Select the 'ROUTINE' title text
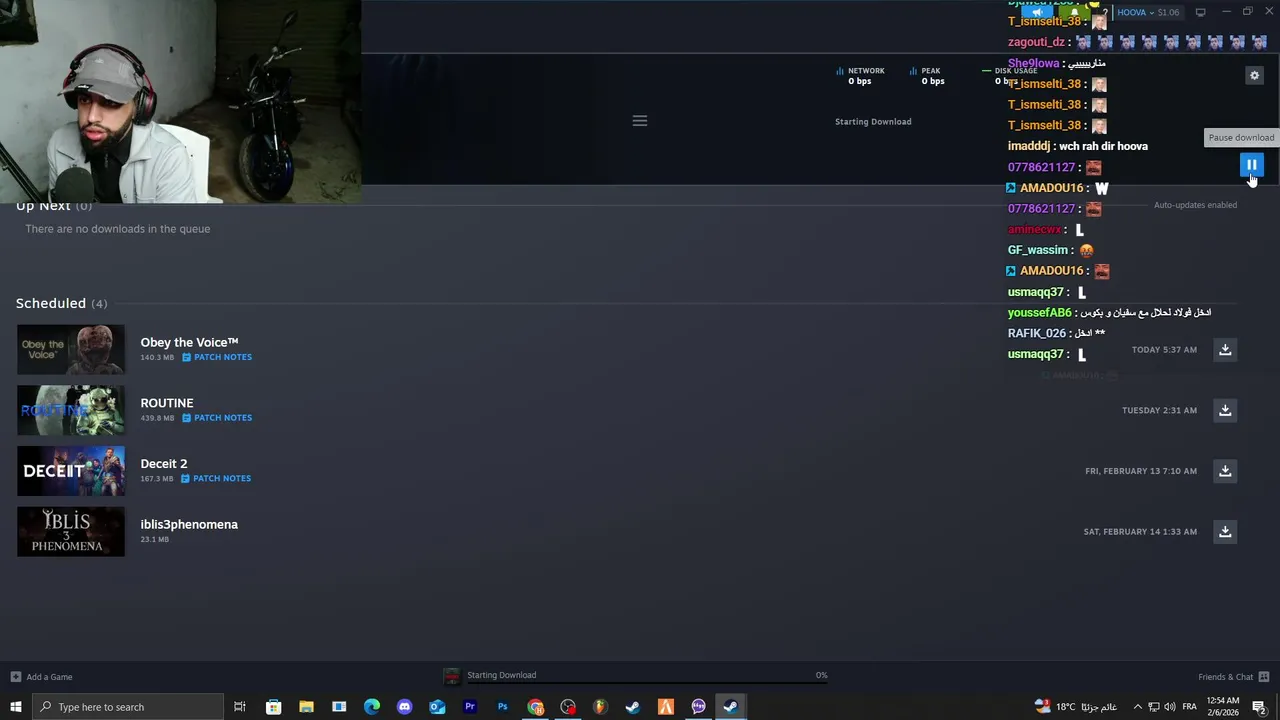Viewport: 1280px width, 720px height. tap(167, 403)
